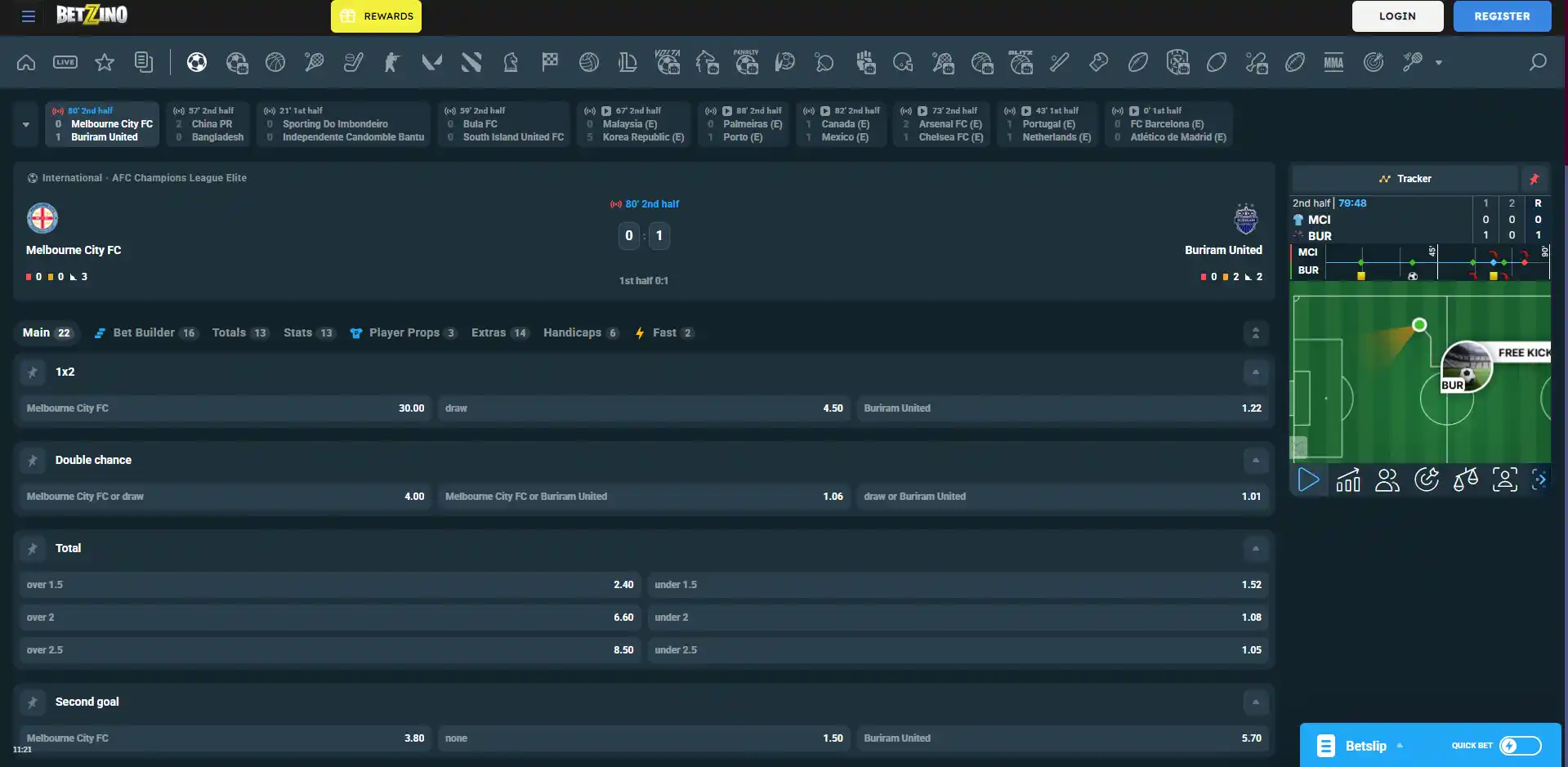This screenshot has width=1568, height=767.
Task: Pin the Second goal market
Action: pyautogui.click(x=33, y=702)
